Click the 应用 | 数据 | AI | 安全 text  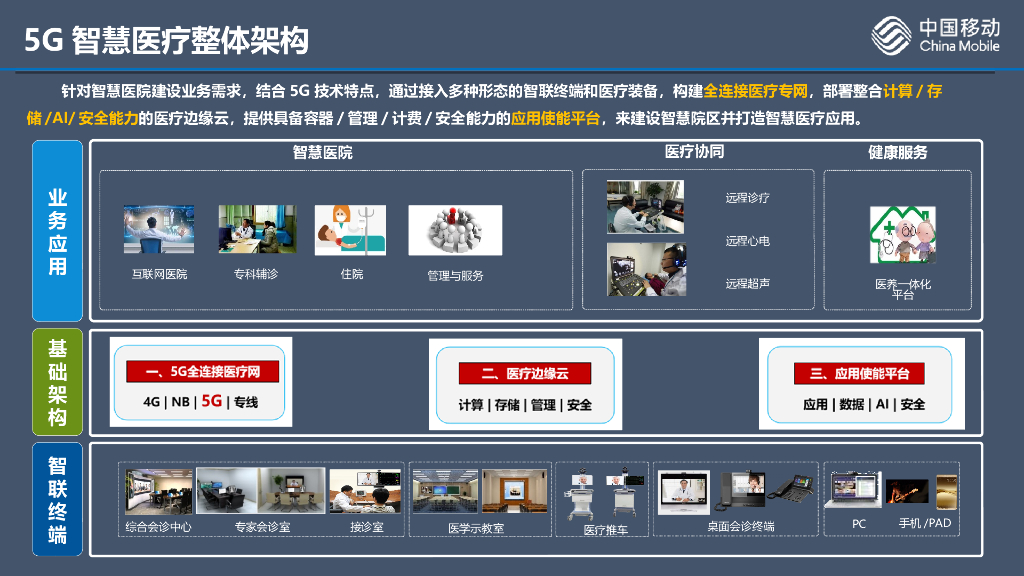[864, 404]
